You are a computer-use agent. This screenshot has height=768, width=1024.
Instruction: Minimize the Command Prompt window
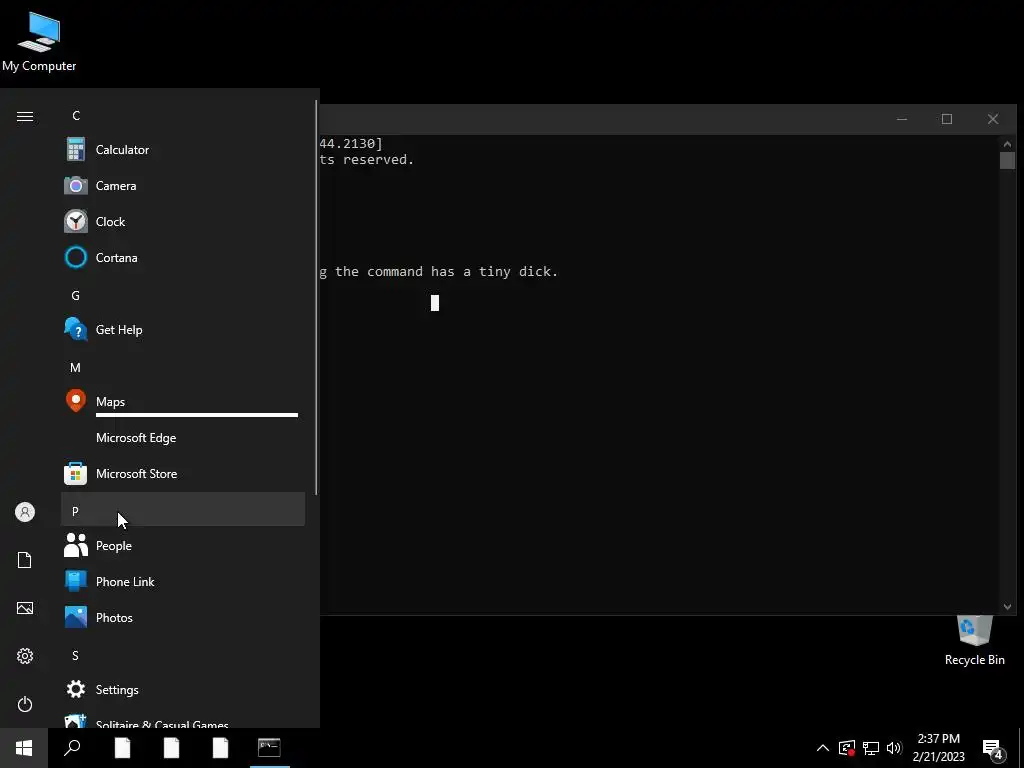[902, 119]
